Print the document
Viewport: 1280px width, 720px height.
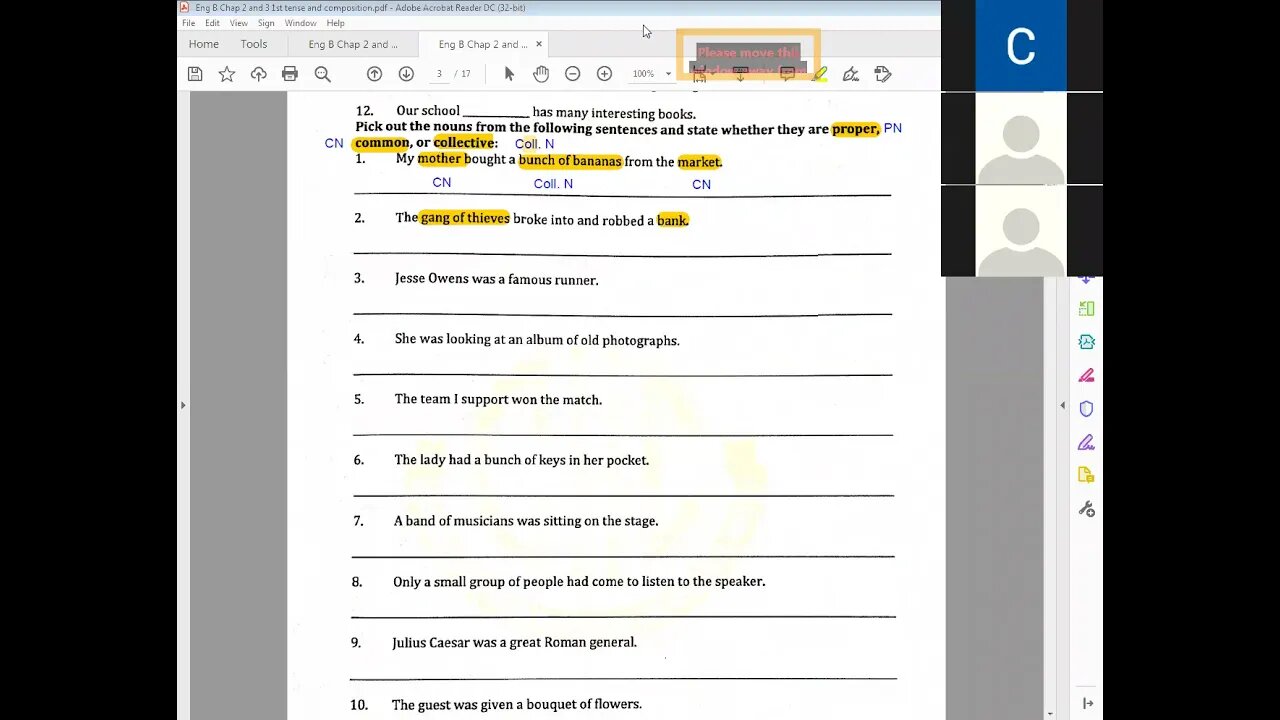coord(290,74)
